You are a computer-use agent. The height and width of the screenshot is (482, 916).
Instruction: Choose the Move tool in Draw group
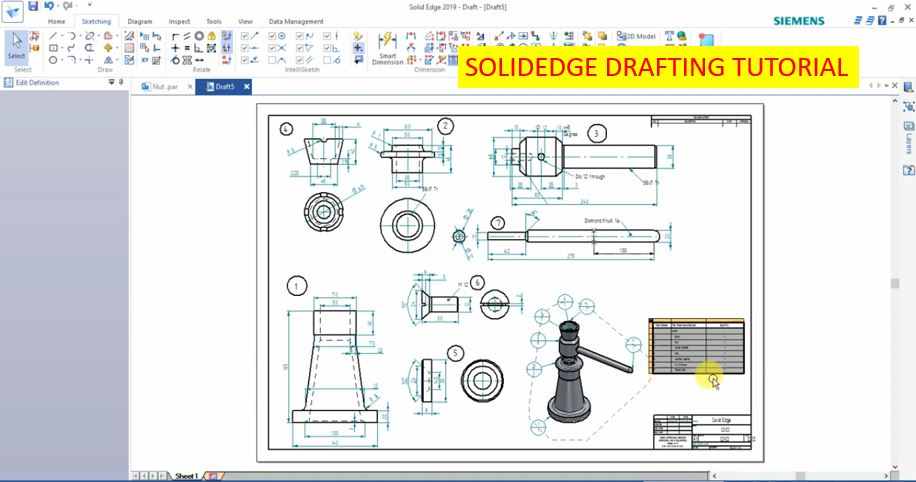(x=109, y=48)
